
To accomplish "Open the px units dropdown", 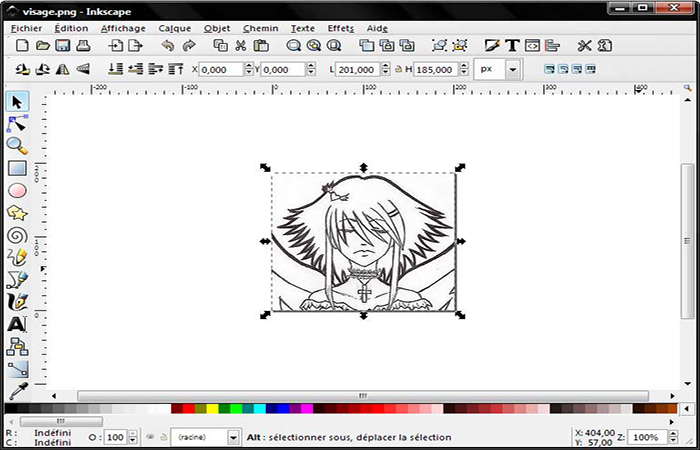I will (x=513, y=70).
